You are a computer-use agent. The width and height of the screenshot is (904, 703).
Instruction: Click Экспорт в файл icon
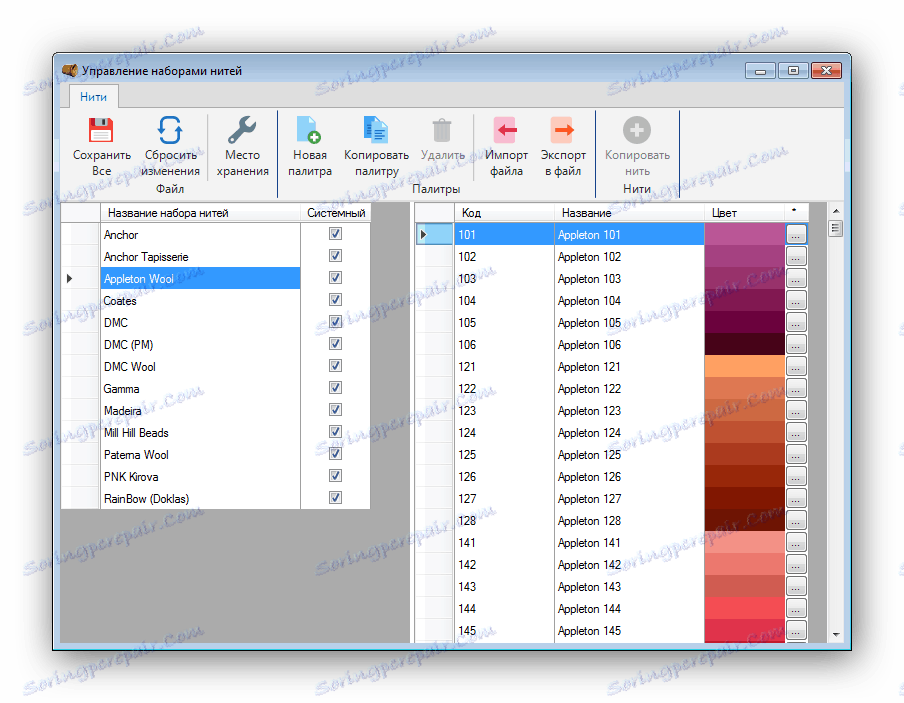click(563, 131)
